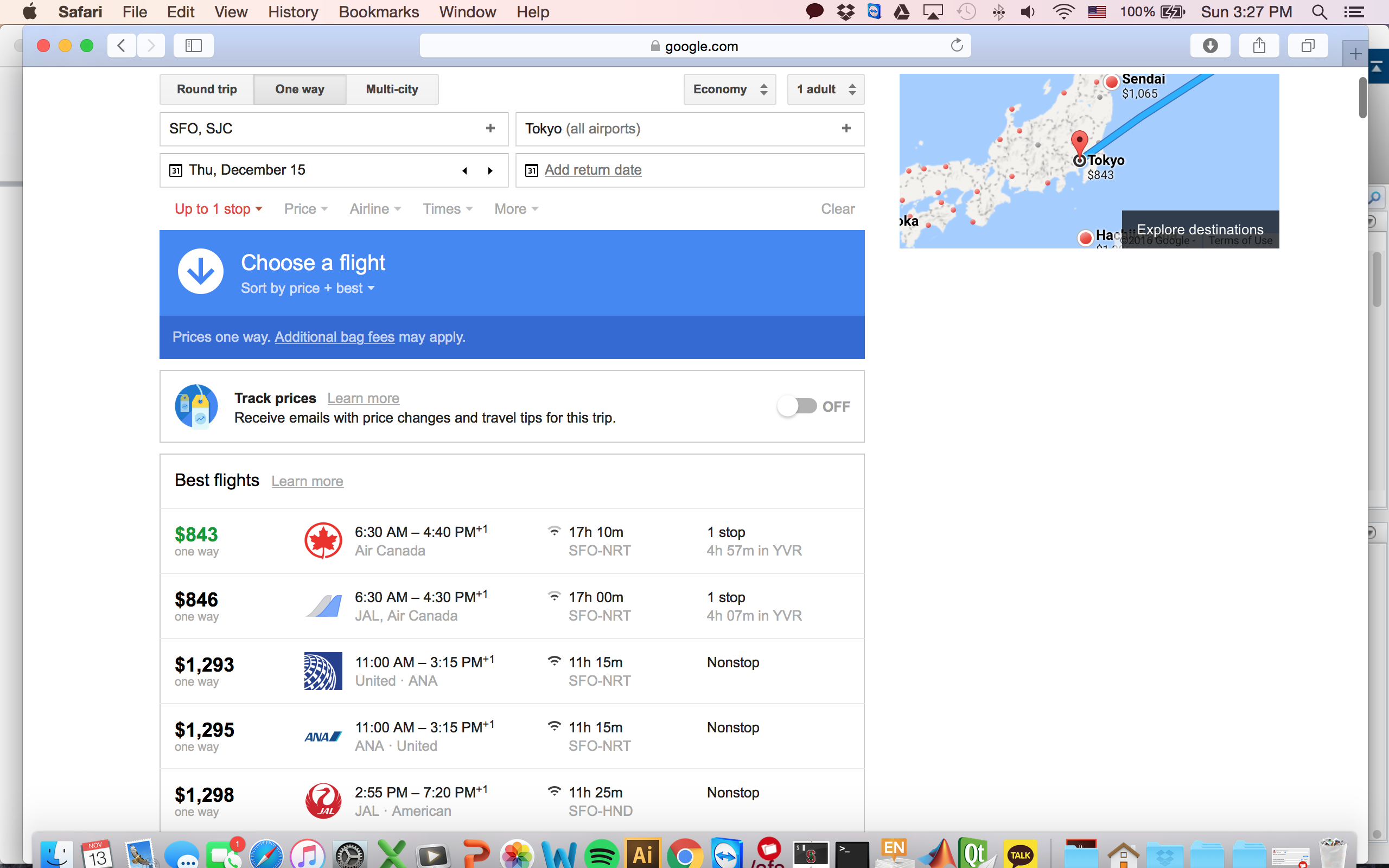This screenshot has width=1389, height=868.
Task: Launch Spotify from the Dock
Action: point(601,854)
